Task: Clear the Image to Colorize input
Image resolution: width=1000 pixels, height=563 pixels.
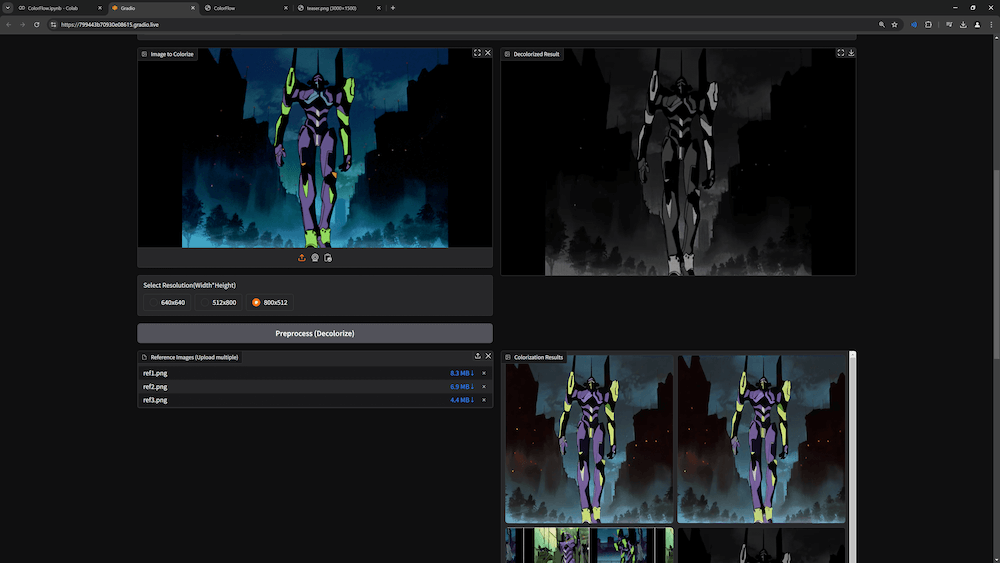Action: (x=488, y=53)
